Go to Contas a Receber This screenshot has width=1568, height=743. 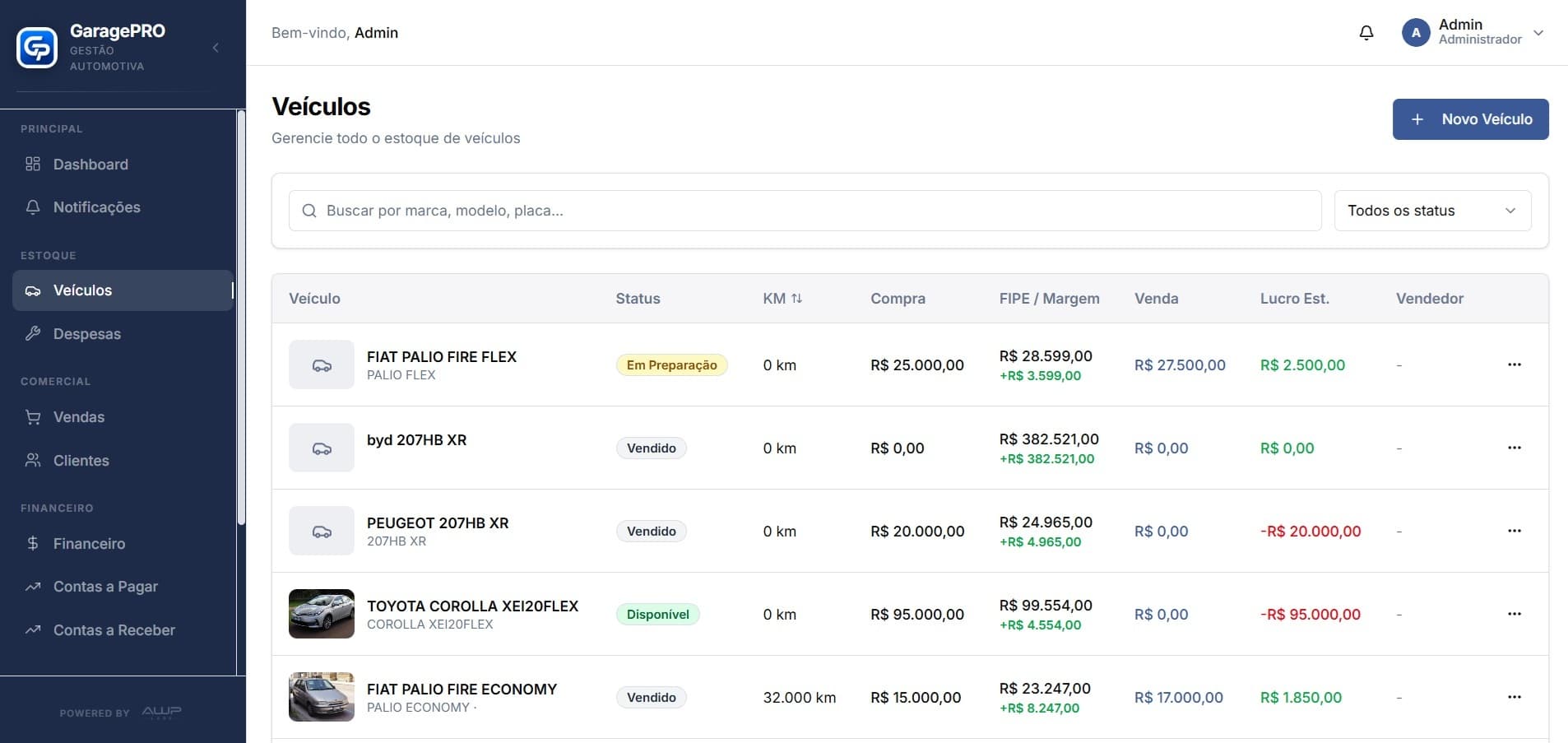point(123,630)
